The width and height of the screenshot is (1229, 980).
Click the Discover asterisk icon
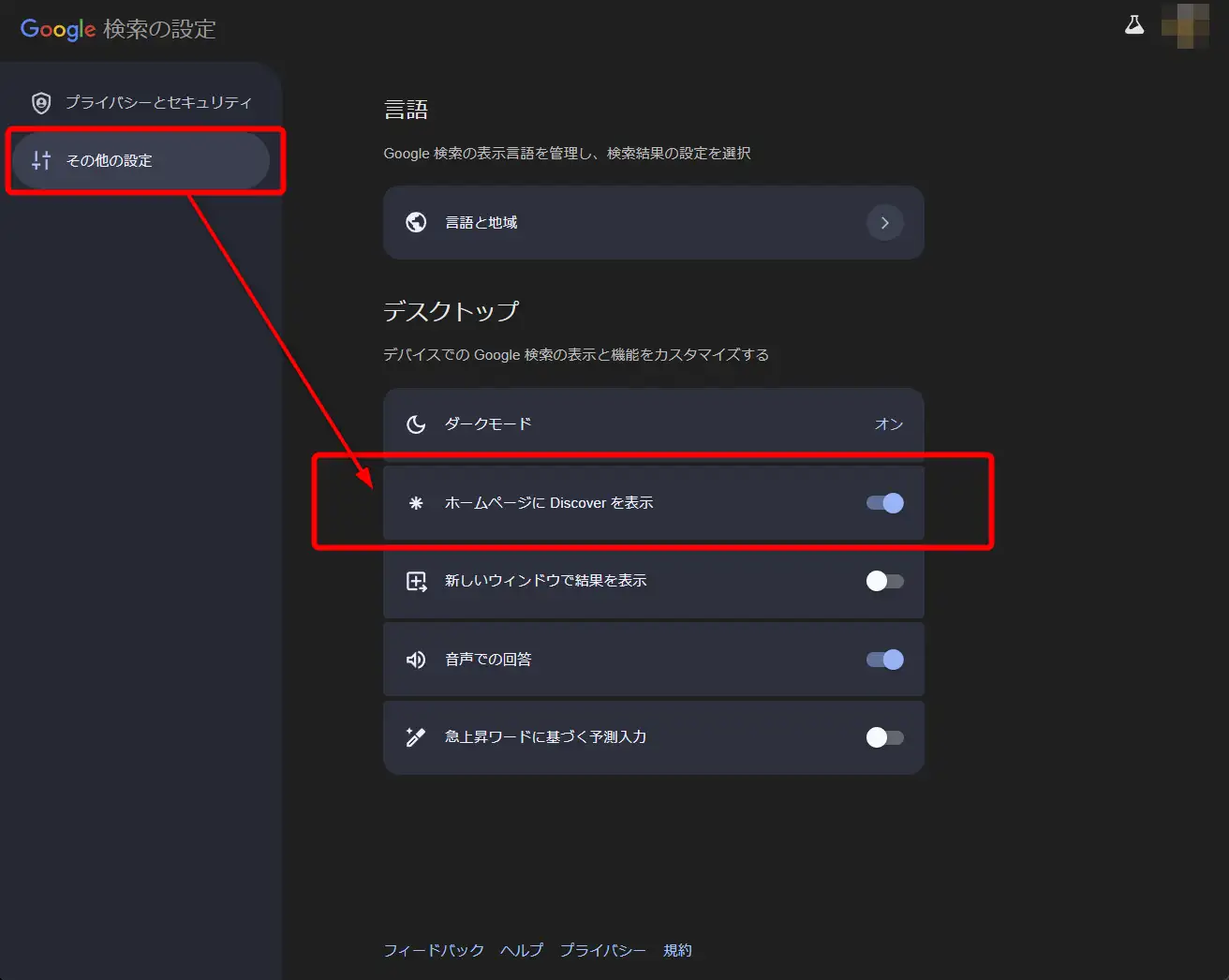(416, 503)
